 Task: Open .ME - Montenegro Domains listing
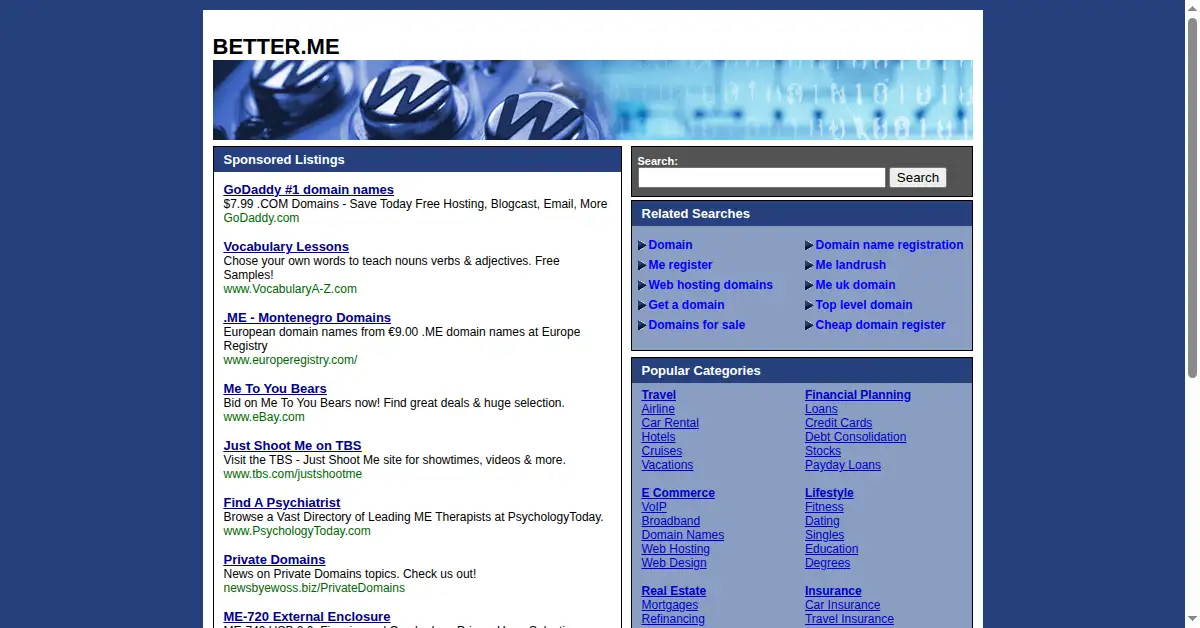pos(307,318)
